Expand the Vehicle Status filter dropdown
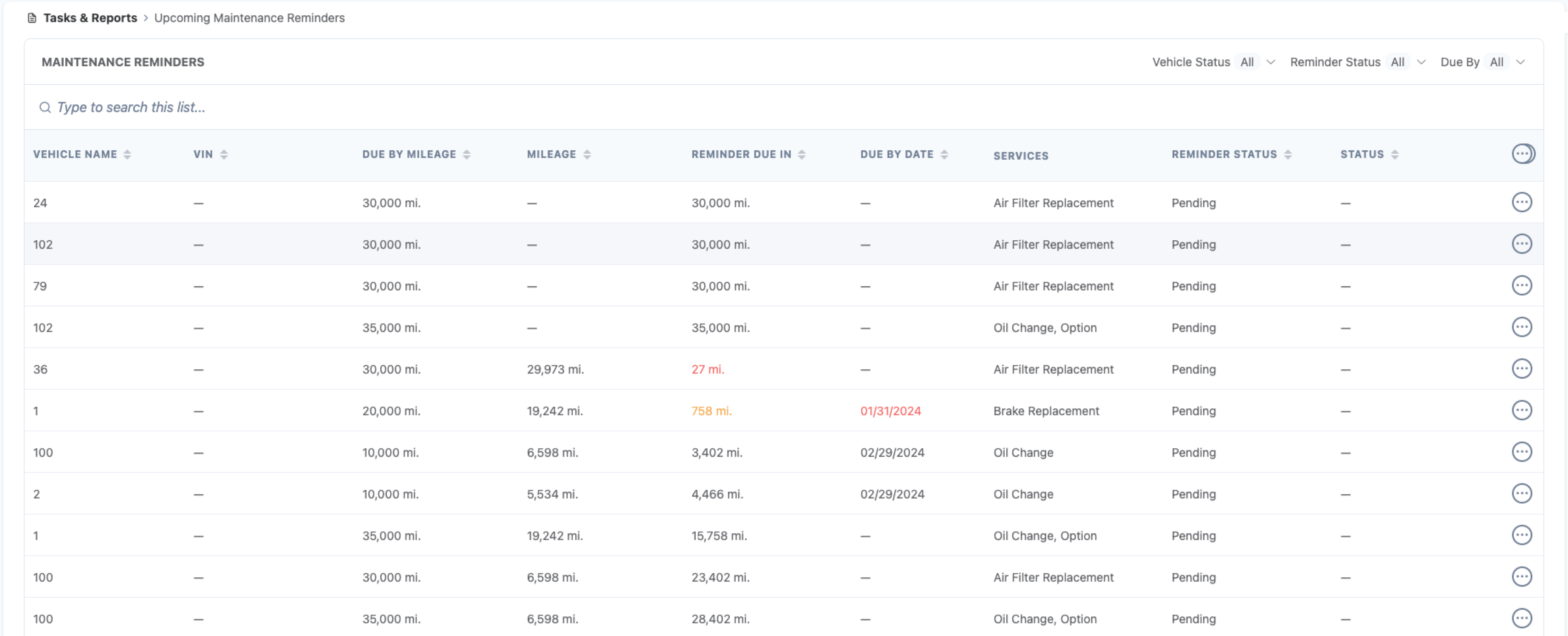 (x=1255, y=62)
